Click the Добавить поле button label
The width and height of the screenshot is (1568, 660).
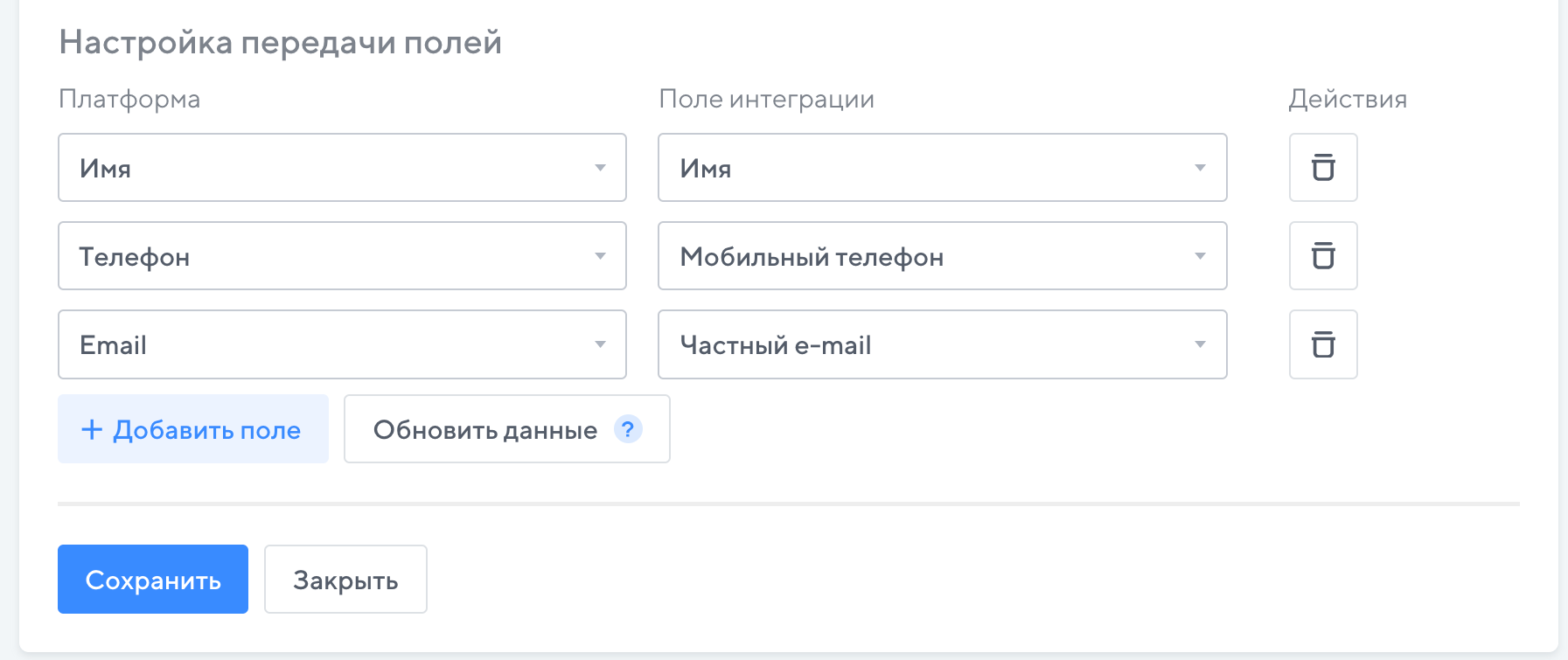tap(207, 429)
